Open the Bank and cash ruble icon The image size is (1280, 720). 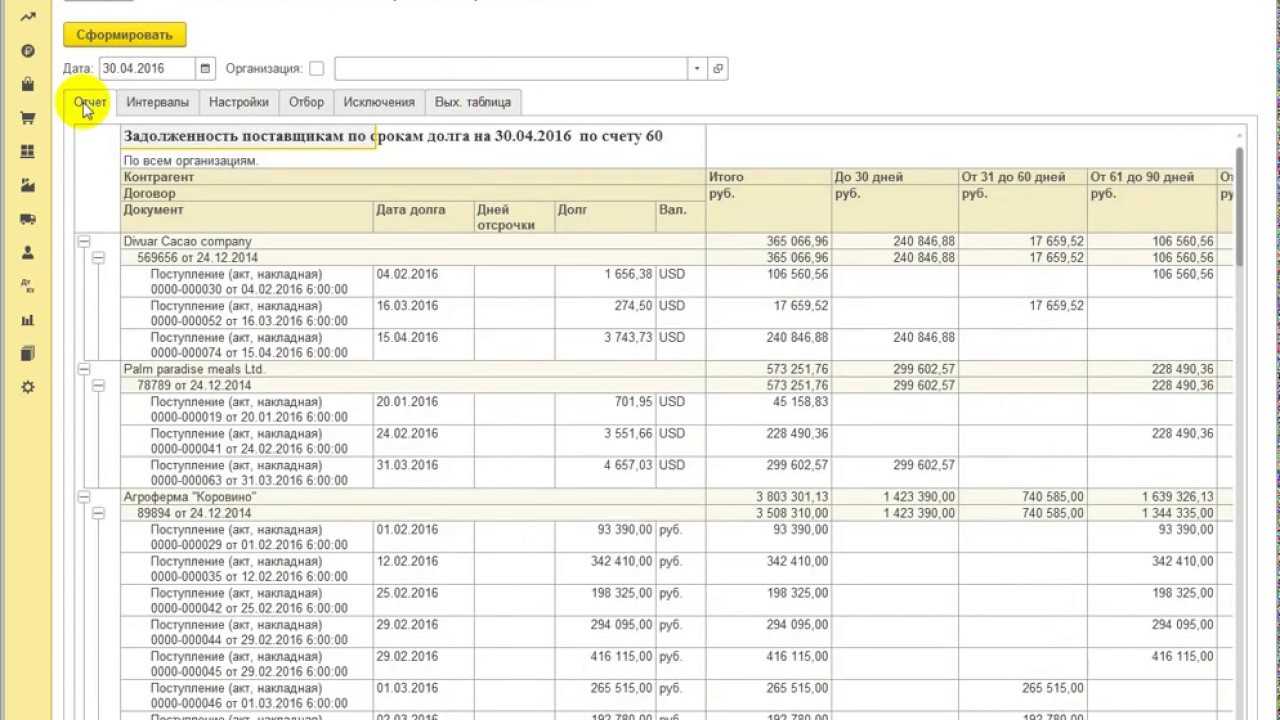(x=28, y=51)
